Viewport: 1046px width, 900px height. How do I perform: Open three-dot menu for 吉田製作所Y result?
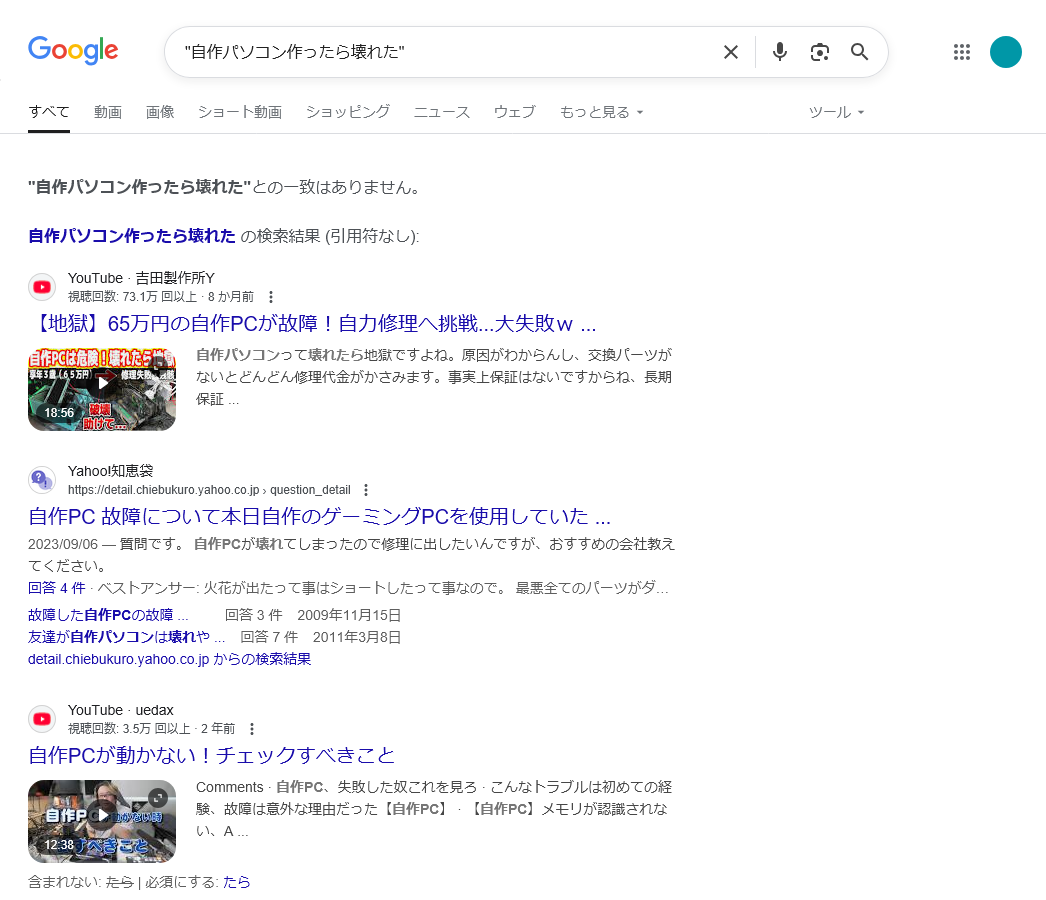coord(270,297)
